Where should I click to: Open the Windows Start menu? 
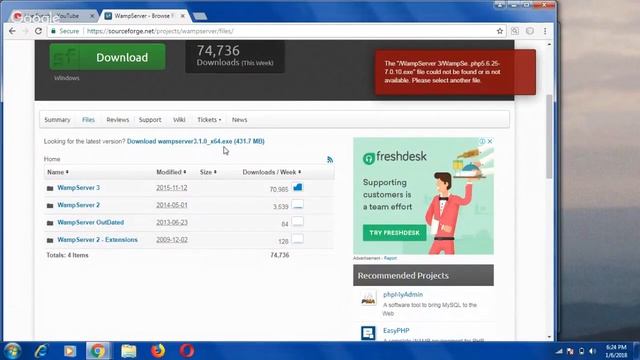point(12,351)
